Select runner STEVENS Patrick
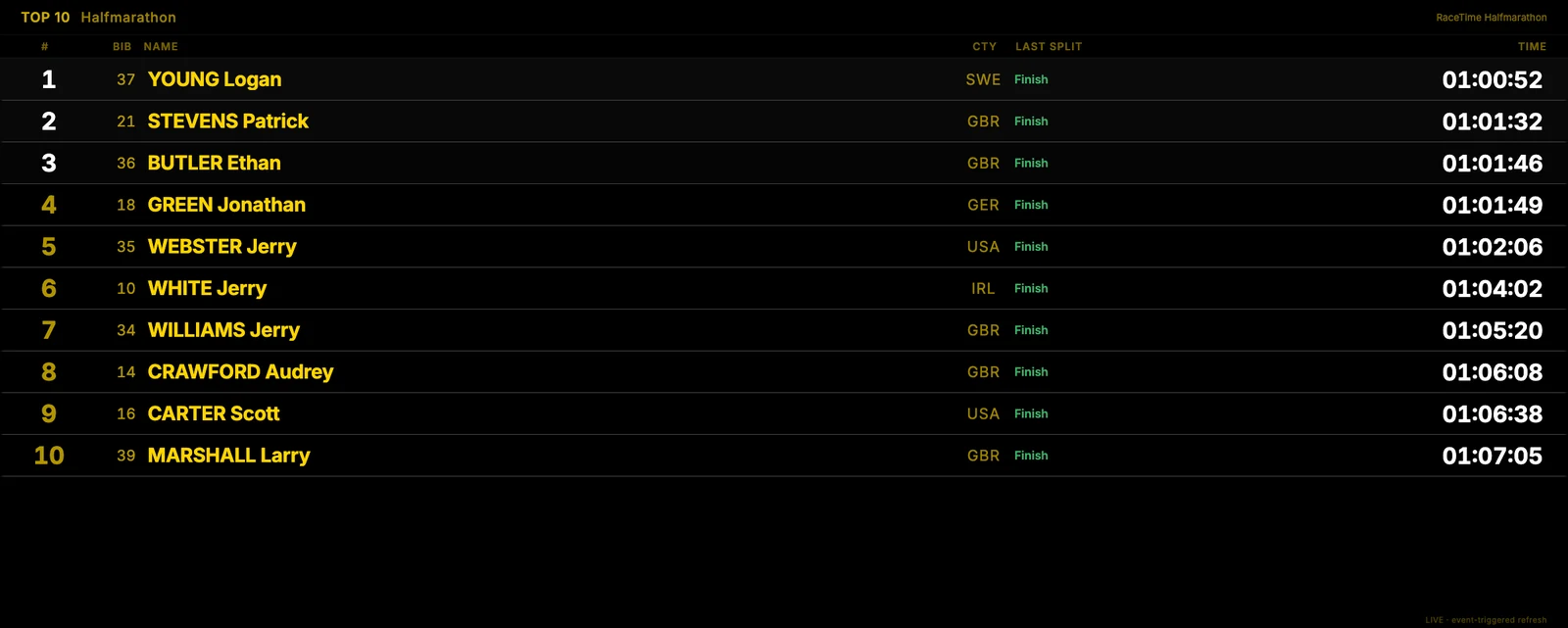 tap(228, 121)
